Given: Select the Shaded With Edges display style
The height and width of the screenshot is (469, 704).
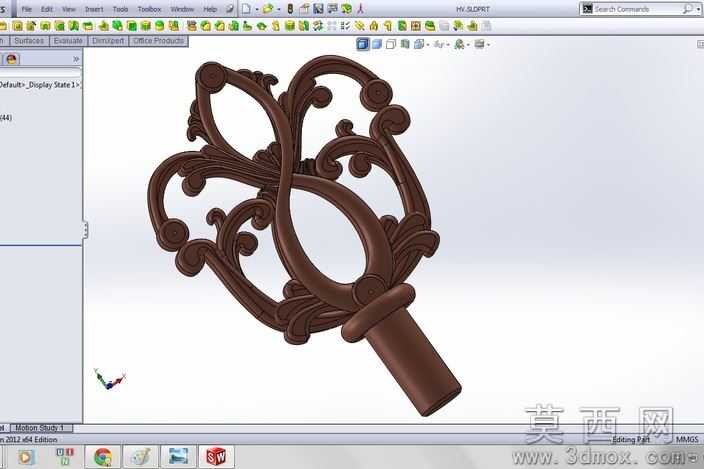Looking at the screenshot, I should [363, 44].
